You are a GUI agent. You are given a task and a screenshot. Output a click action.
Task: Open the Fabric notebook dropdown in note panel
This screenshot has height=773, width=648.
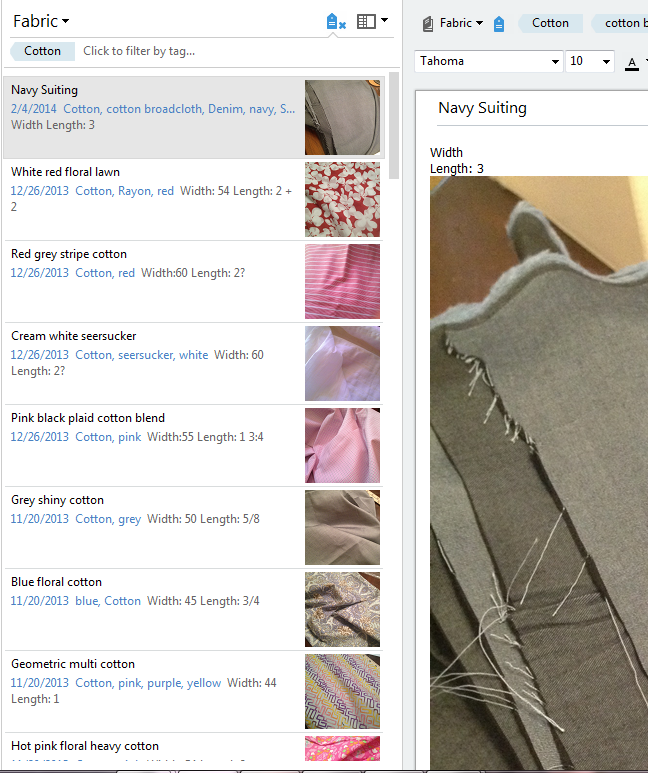tap(461, 23)
